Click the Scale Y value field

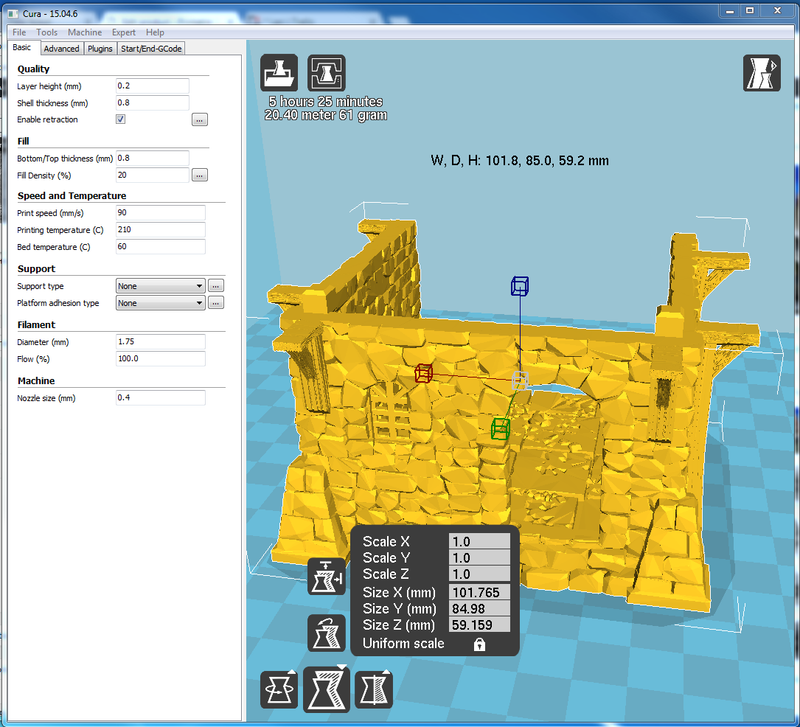480,558
